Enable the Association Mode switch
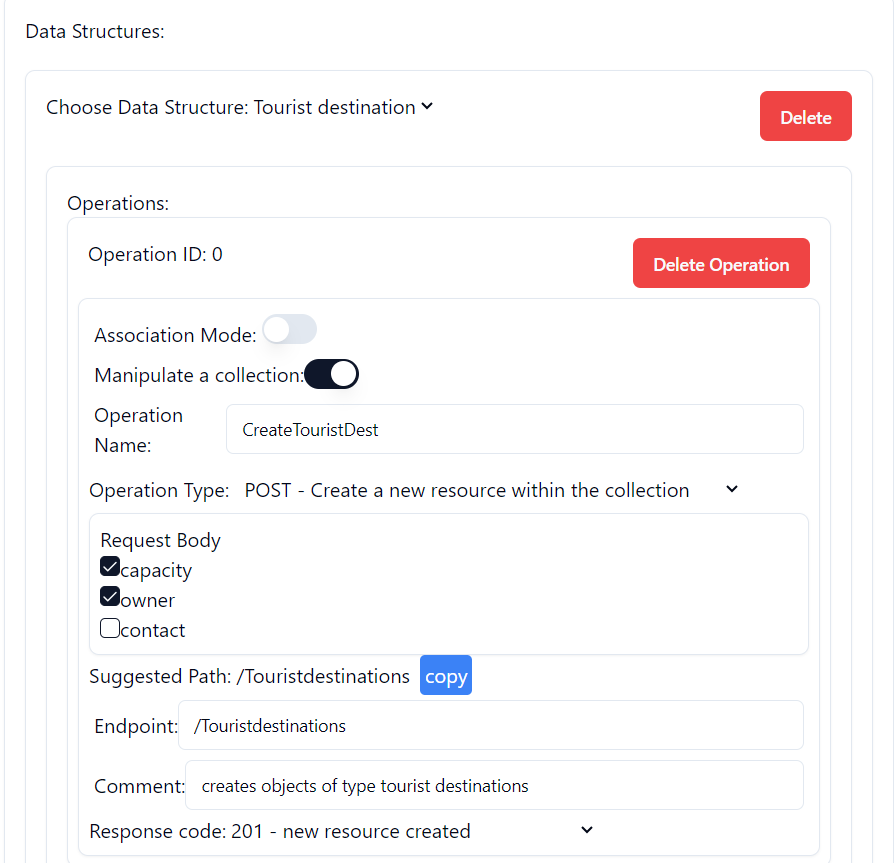This screenshot has height=863, width=894. tap(290, 330)
